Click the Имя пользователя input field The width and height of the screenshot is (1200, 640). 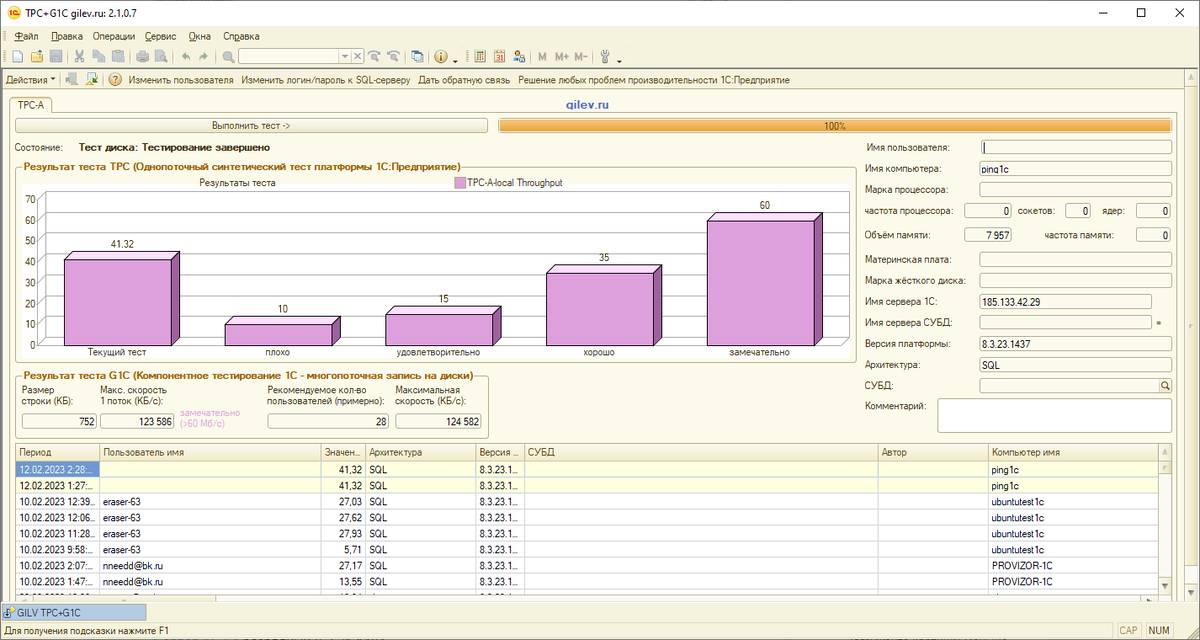(x=1076, y=147)
